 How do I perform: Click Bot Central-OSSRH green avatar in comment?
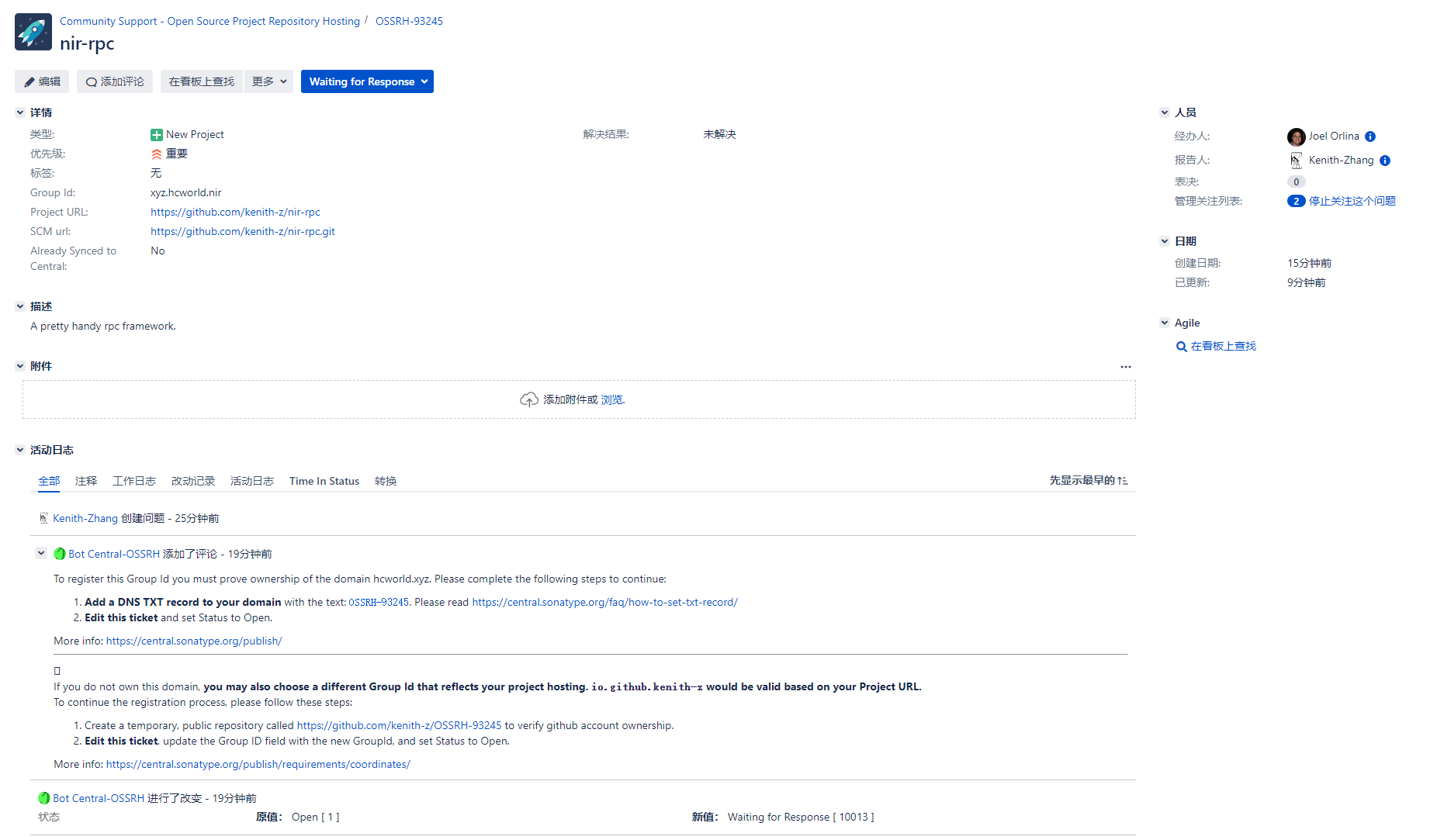[60, 554]
